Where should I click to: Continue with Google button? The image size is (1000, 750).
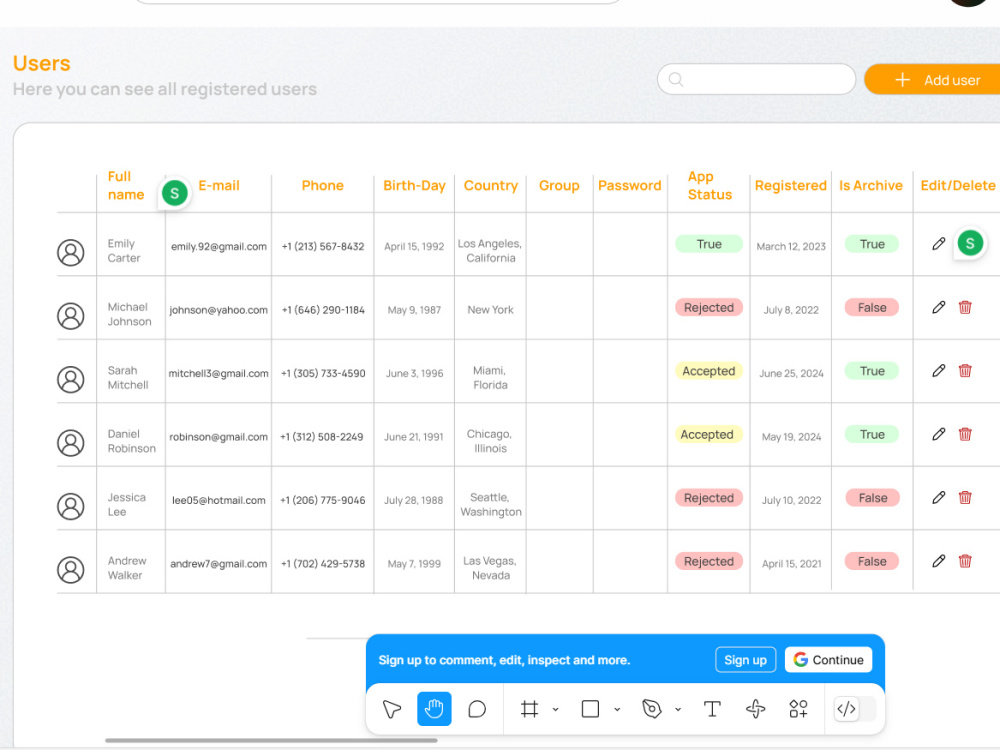828,660
